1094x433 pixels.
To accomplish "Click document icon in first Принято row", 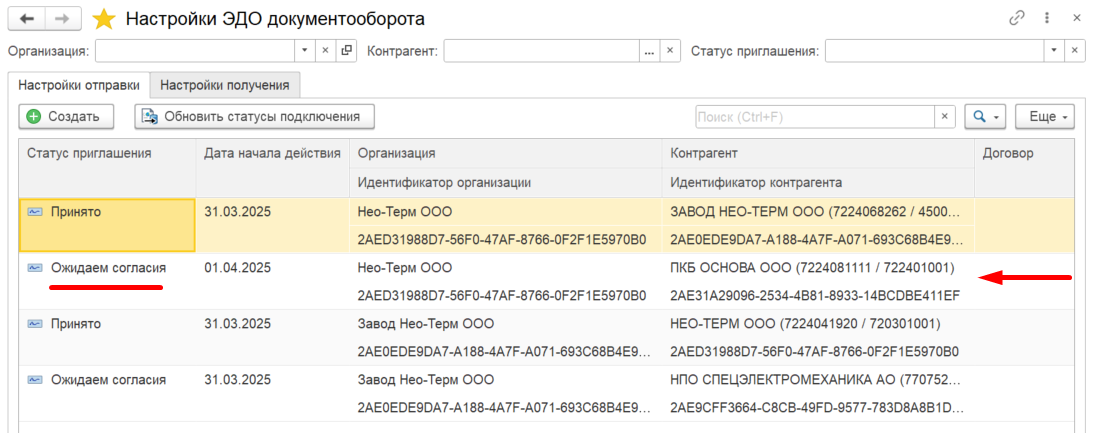I will [35, 212].
